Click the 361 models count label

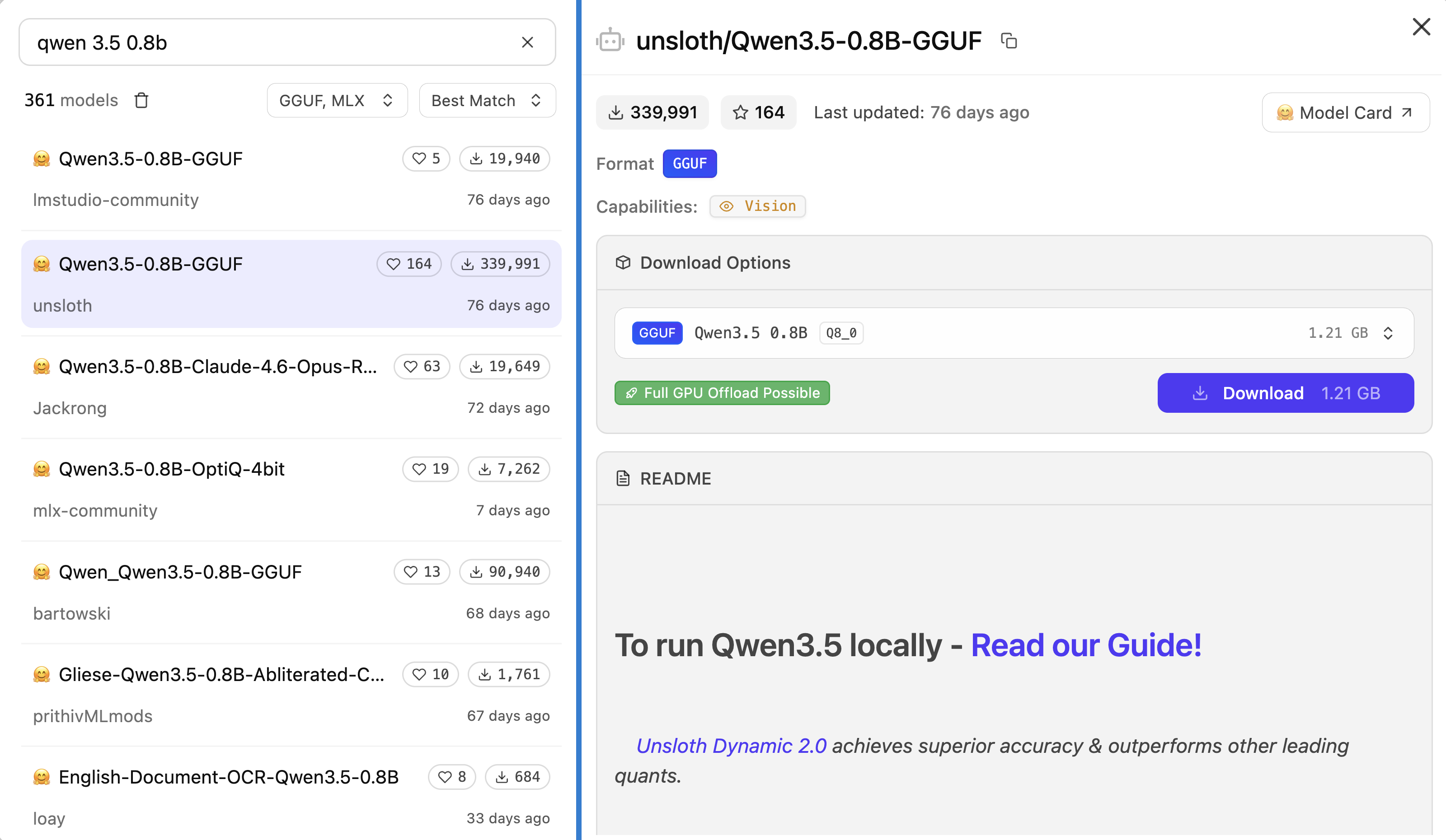point(71,100)
